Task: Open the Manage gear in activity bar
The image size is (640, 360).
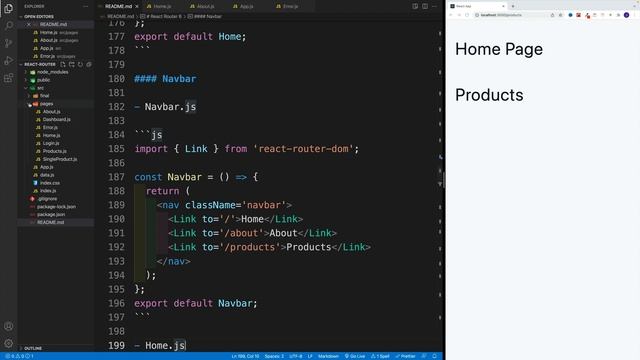Action: coord(8,343)
